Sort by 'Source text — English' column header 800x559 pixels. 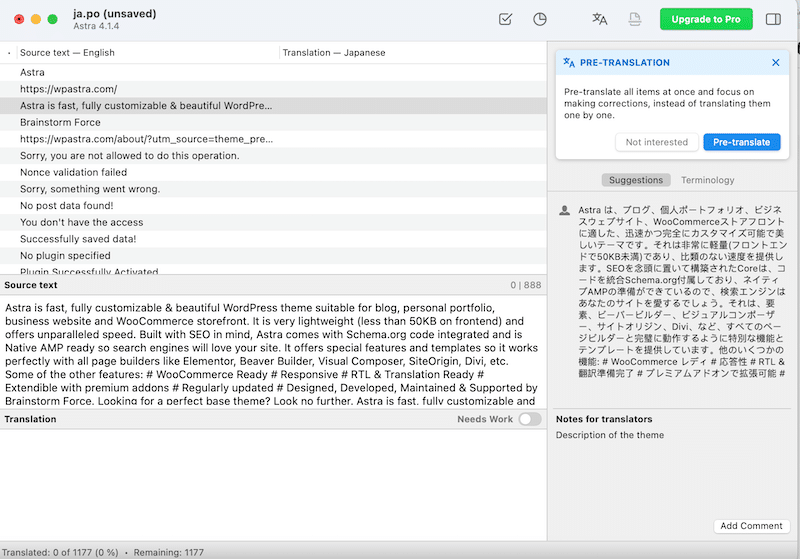click(148, 53)
